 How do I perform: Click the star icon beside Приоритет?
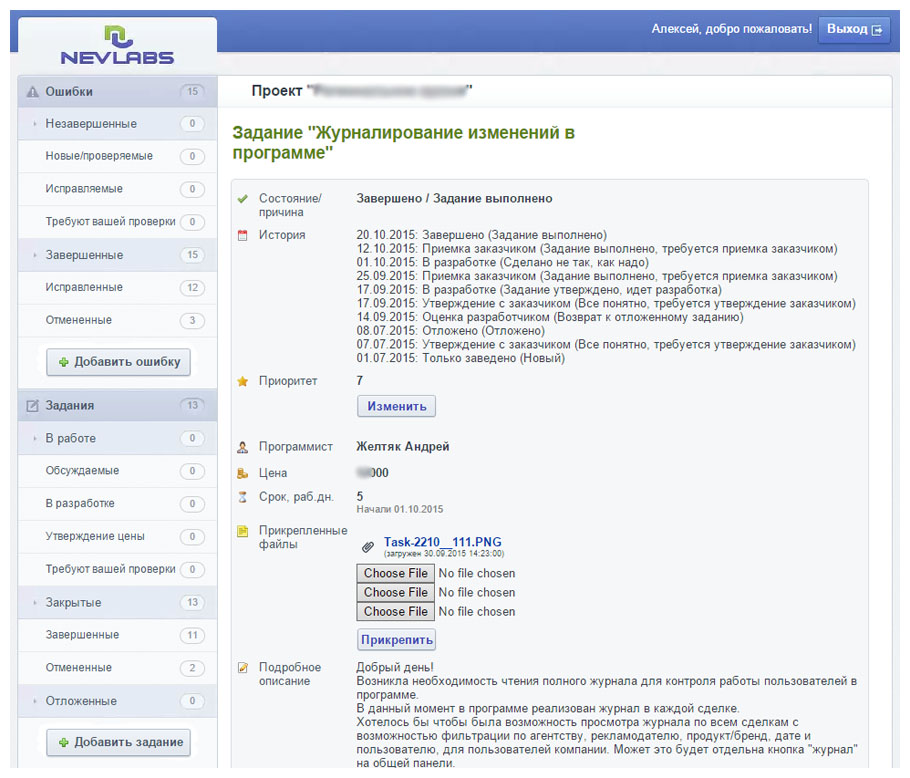click(x=242, y=382)
